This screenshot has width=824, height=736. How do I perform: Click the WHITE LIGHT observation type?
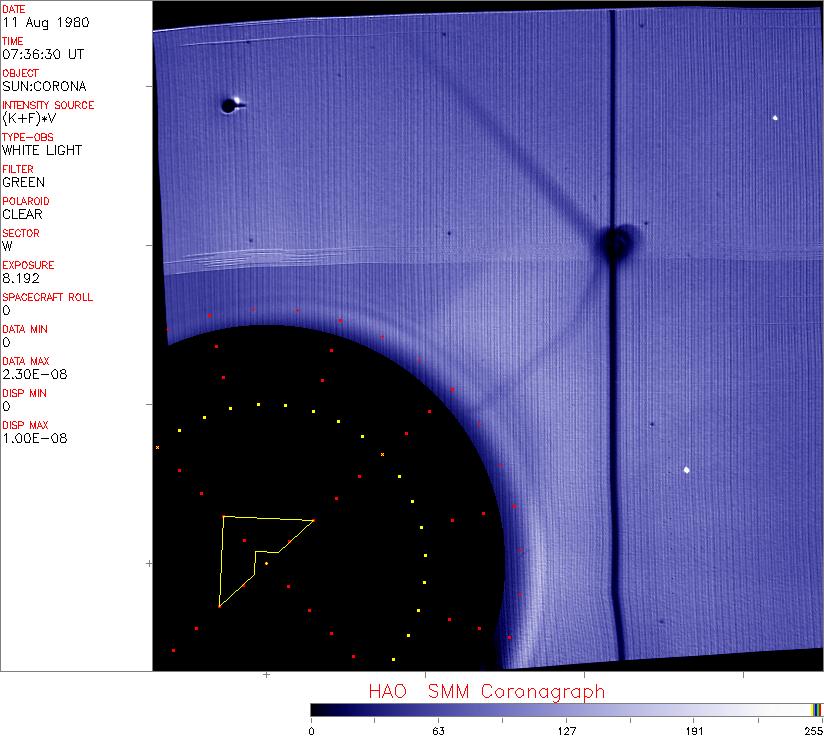(42, 150)
